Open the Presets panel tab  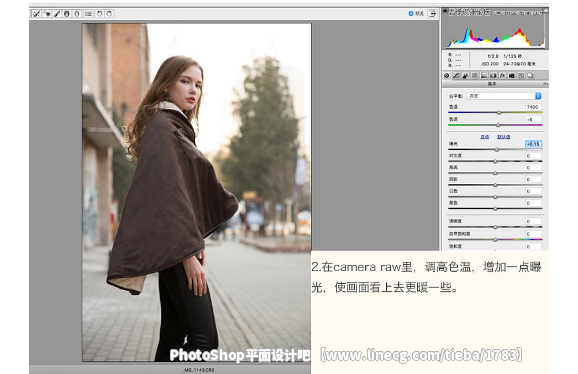tap(521, 76)
